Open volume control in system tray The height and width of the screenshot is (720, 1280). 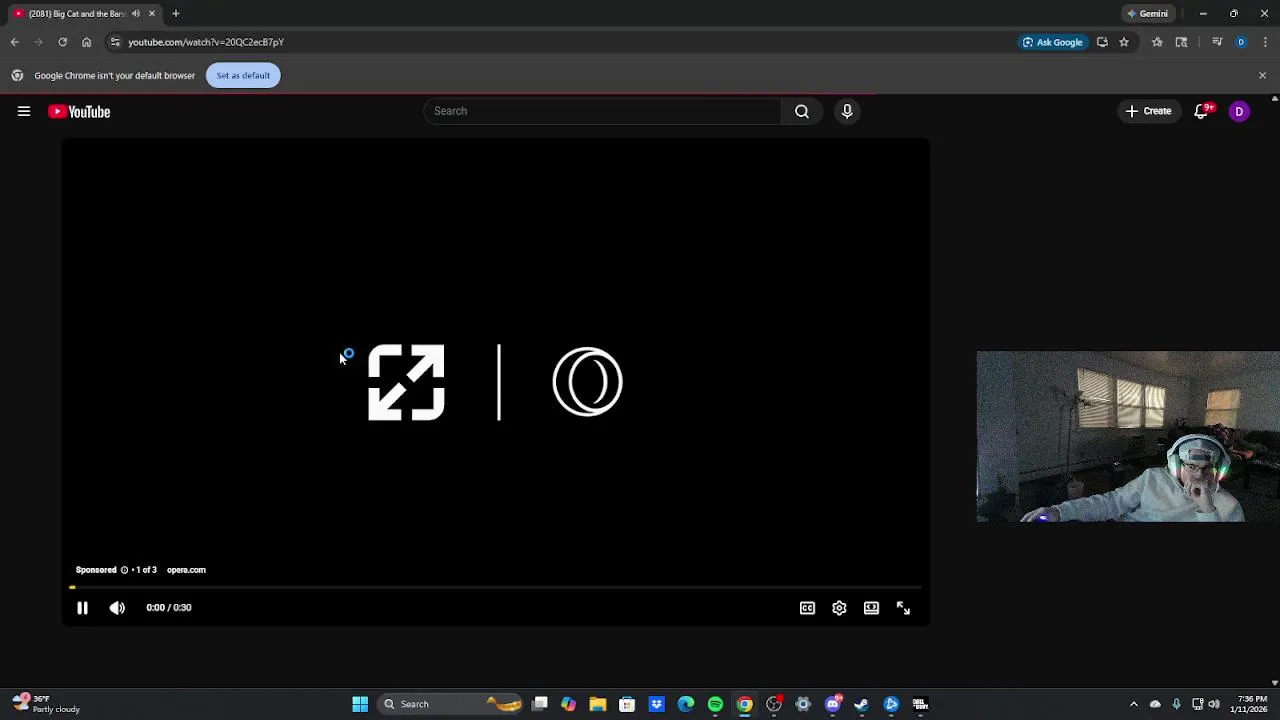(x=1214, y=704)
